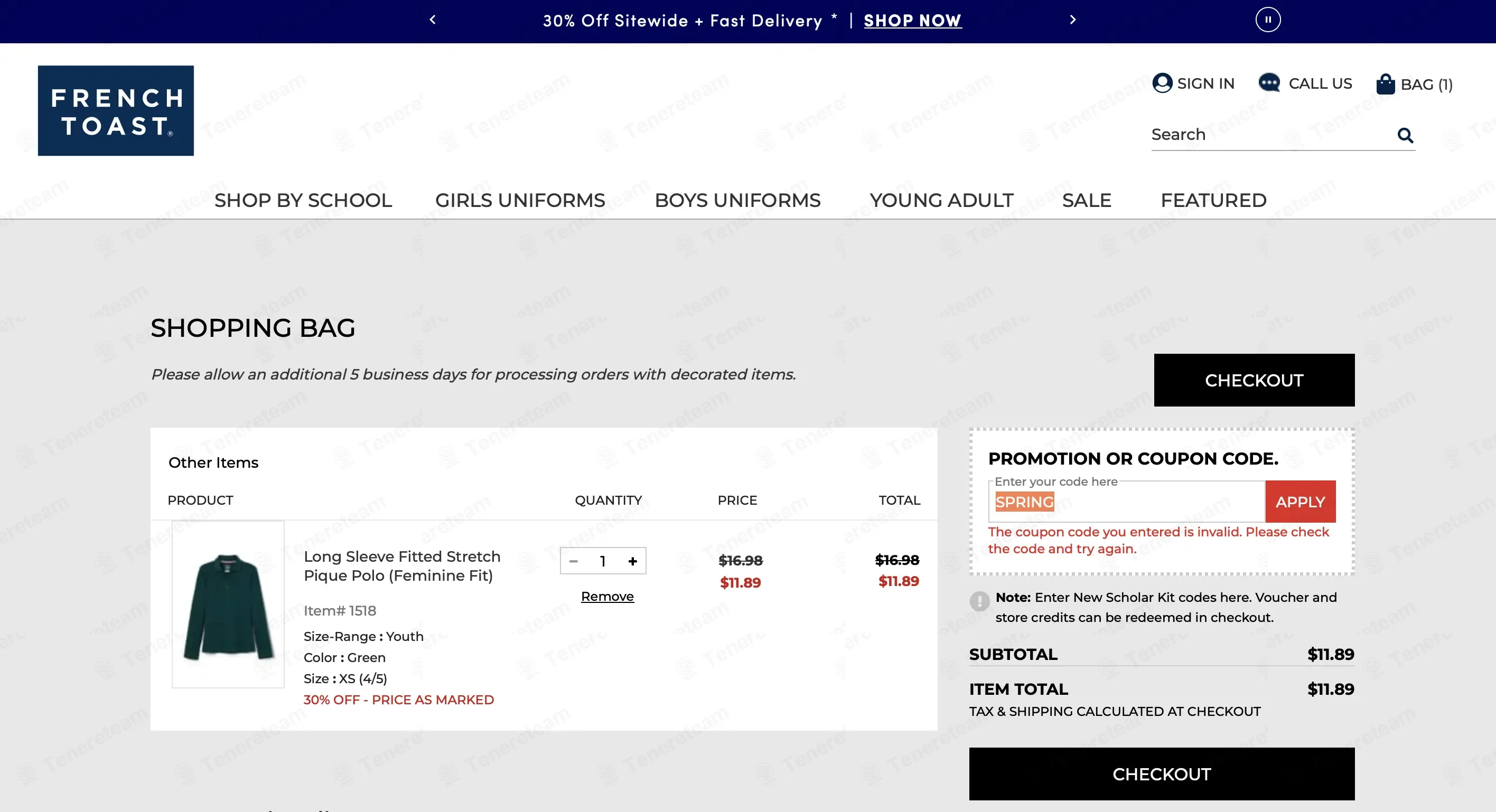The height and width of the screenshot is (812, 1496).
Task: Open the Boys Uniforms menu
Action: click(x=737, y=200)
